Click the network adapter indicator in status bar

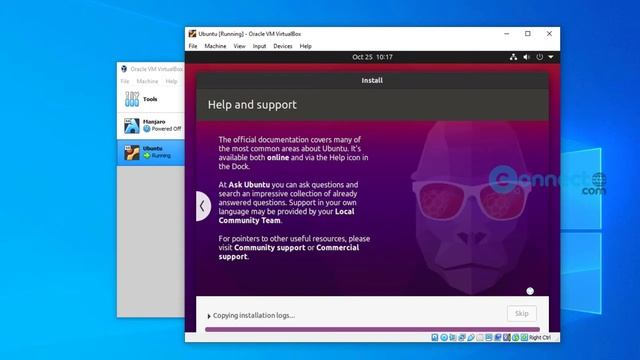462,338
